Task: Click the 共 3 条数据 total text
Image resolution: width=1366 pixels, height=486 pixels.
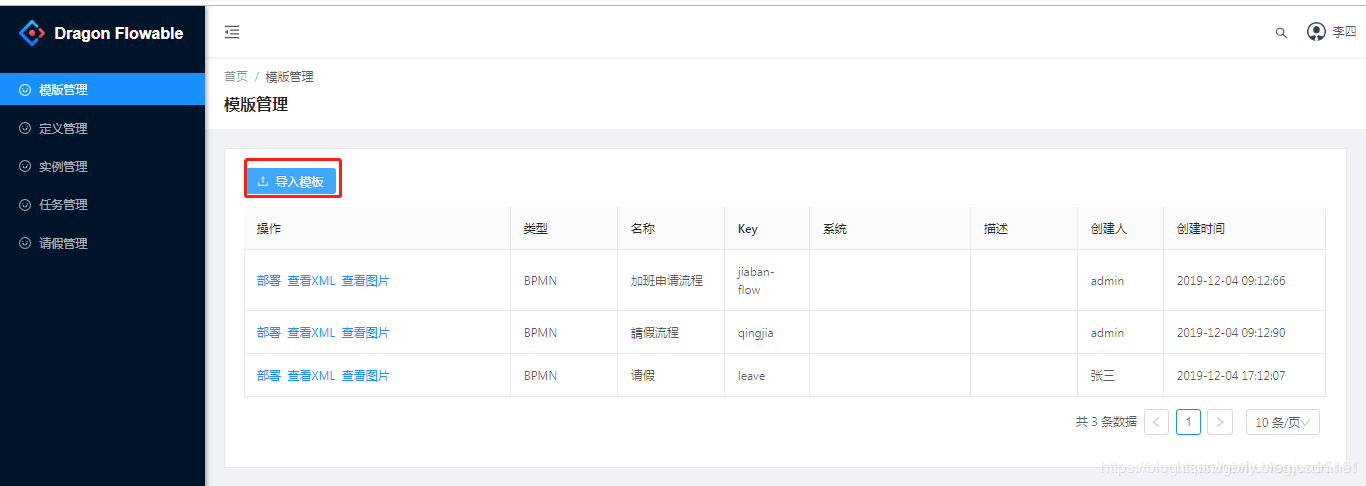Action: coord(1106,422)
